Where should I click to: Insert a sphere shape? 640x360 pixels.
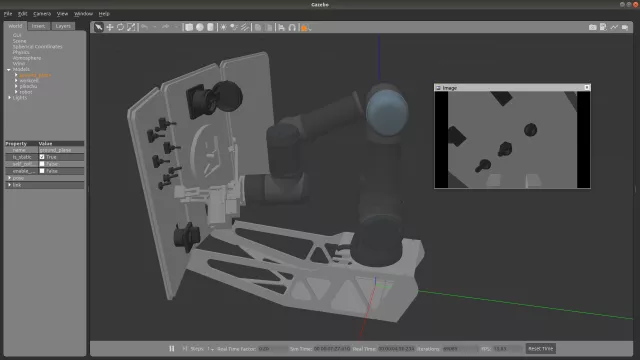point(200,27)
